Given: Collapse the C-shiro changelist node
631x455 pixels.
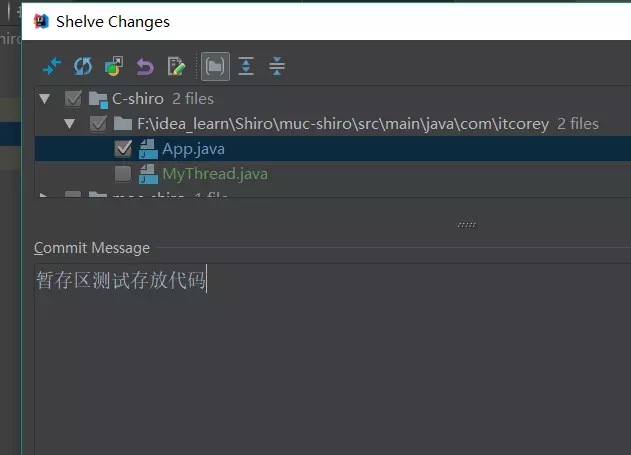Looking at the screenshot, I should (x=45, y=99).
